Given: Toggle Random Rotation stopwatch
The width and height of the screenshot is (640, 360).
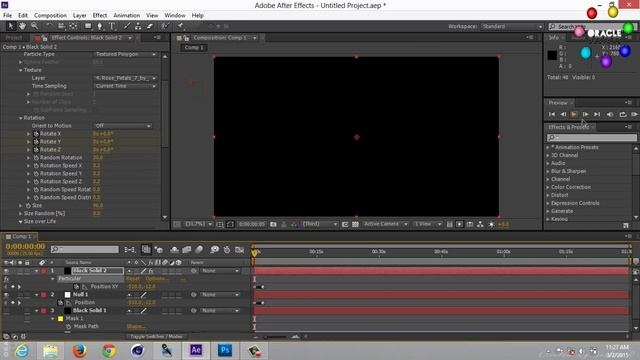Looking at the screenshot, I should 36,158.
